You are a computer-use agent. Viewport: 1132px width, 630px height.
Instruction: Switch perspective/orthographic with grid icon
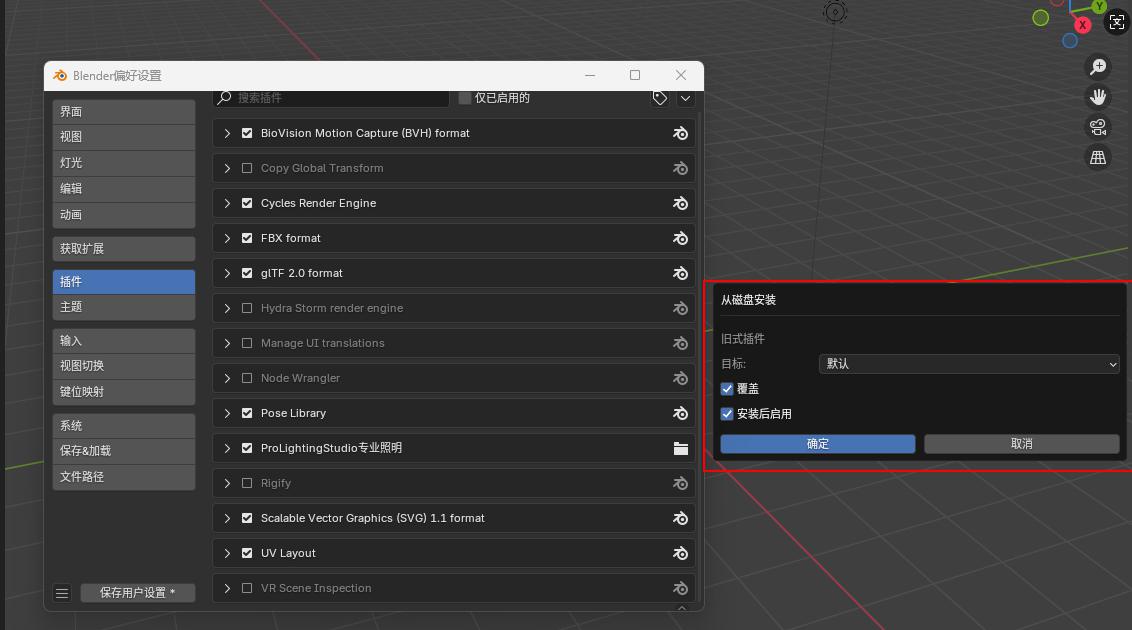1098,157
